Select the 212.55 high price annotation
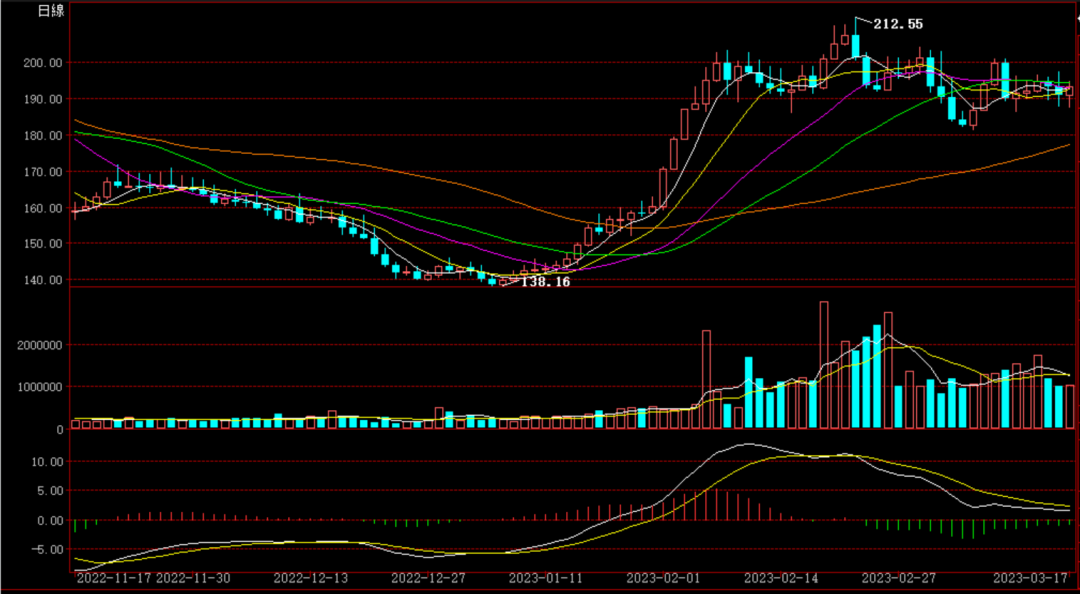Screen dimensions: 1080x594 898,23
